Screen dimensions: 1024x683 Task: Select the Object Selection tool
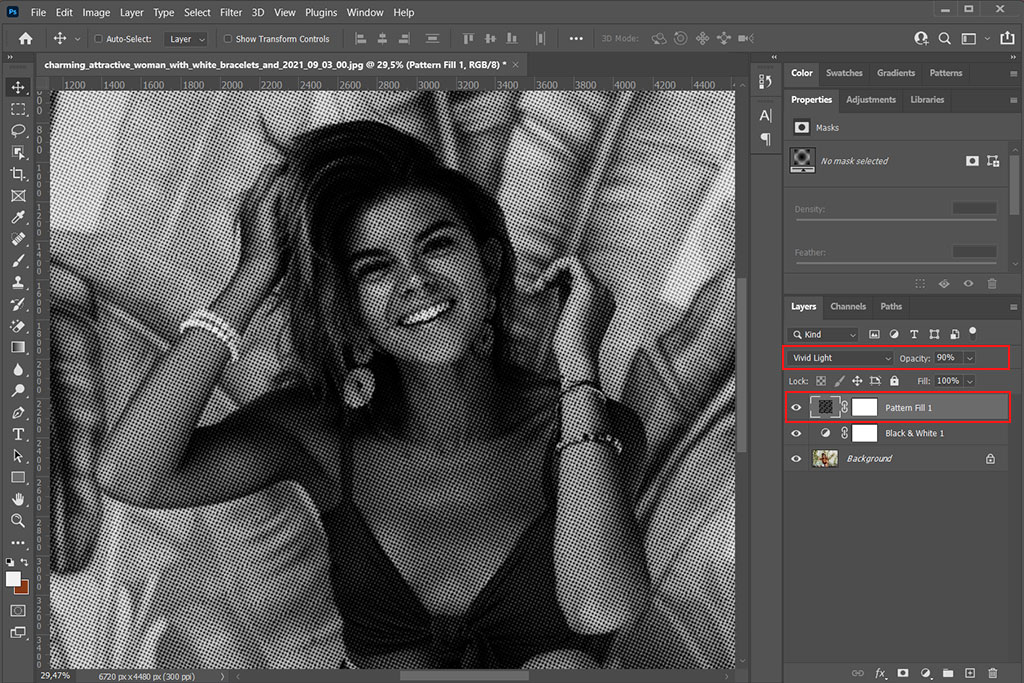(x=18, y=152)
